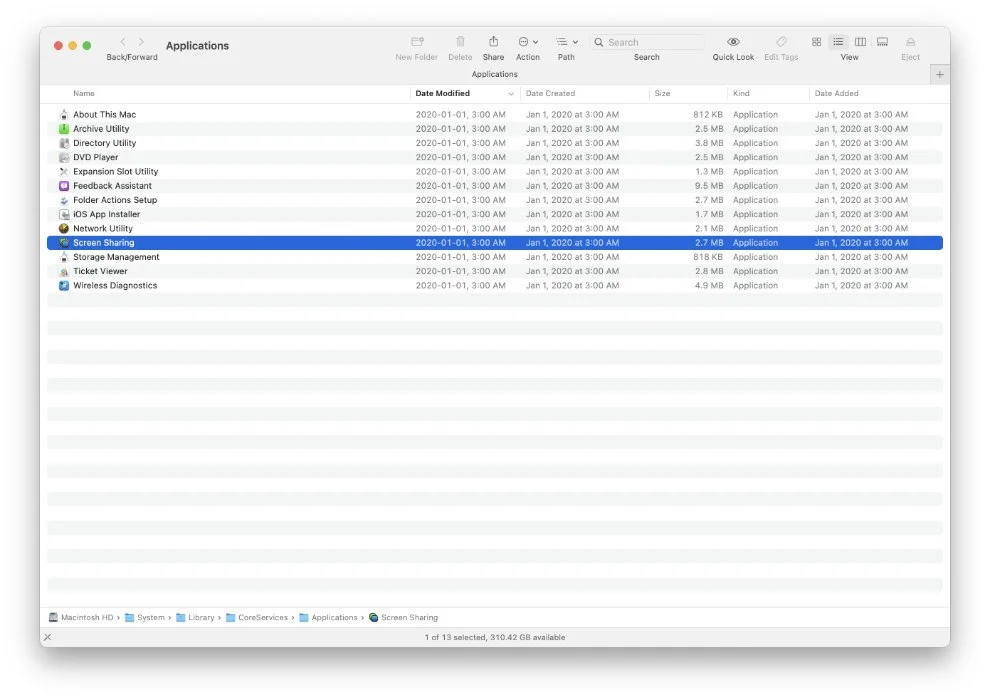
Task: Select the Archive Utility icon
Action: click(x=64, y=129)
